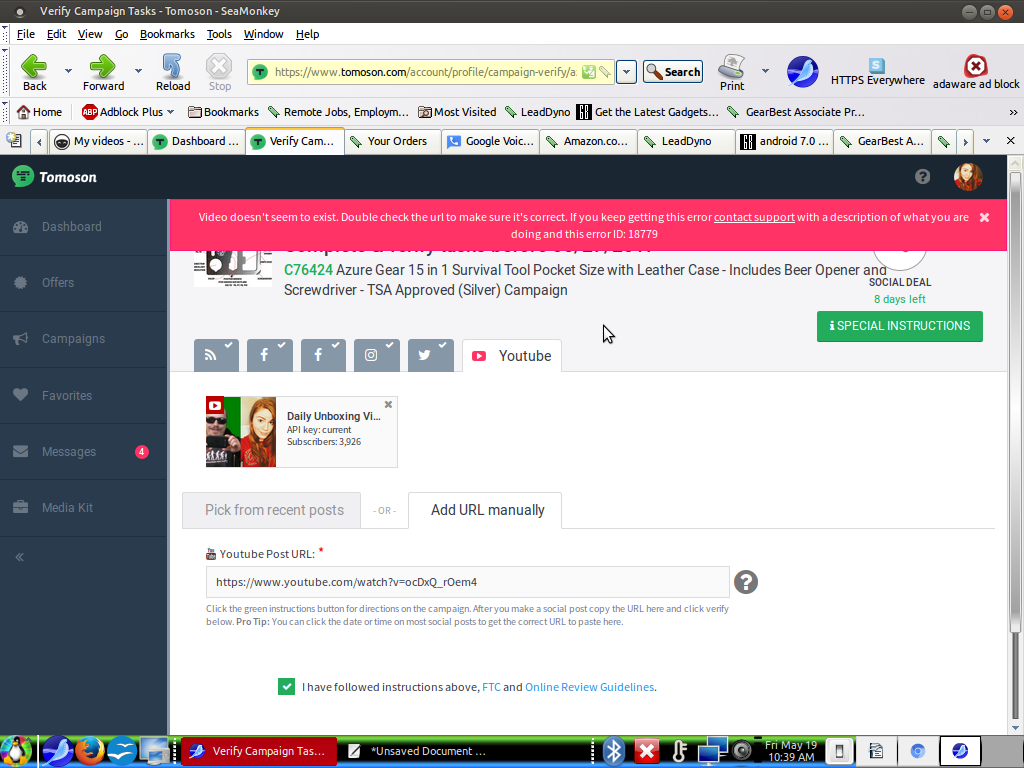Open Messages in the sidebar

pyautogui.click(x=84, y=451)
